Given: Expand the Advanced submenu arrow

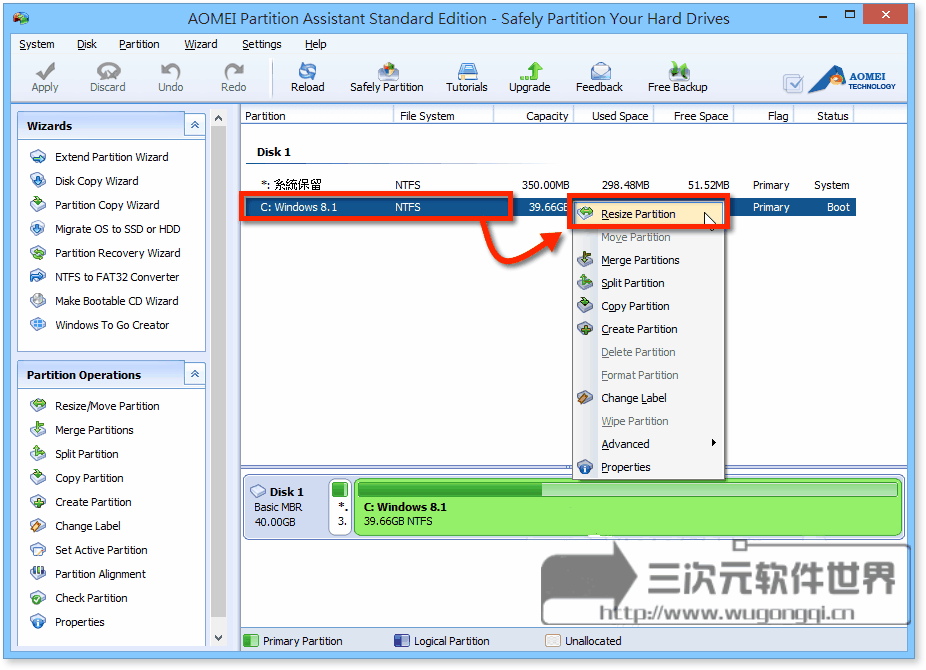Looking at the screenshot, I should pos(713,443).
